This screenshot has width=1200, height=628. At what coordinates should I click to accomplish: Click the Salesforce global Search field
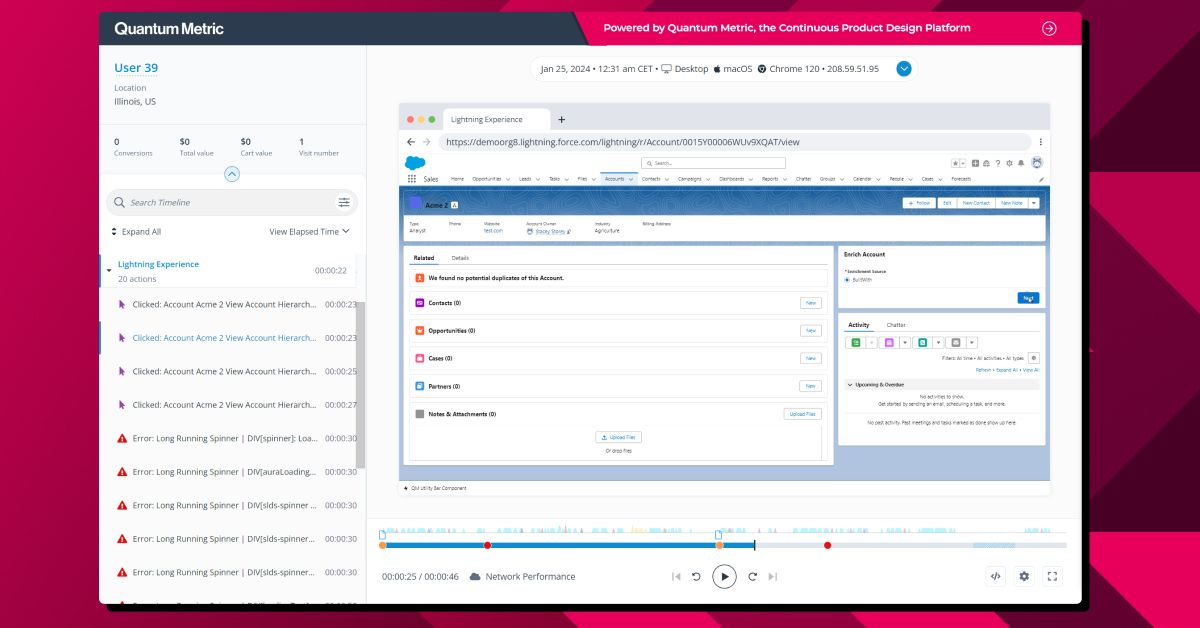pyautogui.click(x=713, y=163)
